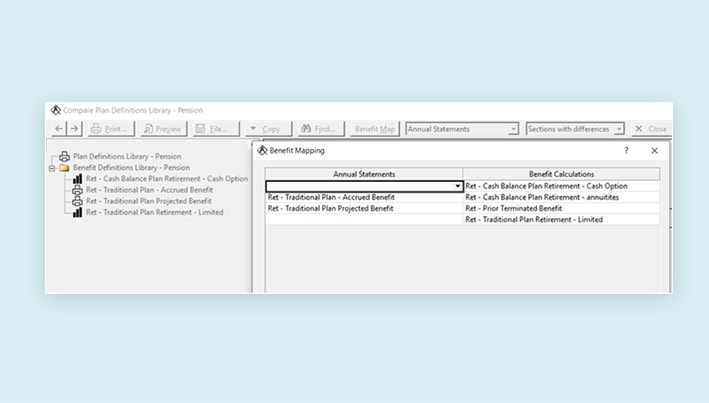709x403 pixels.
Task: Select Ret - Traditional Plan Retirement - Limited tree item
Action: (154, 212)
